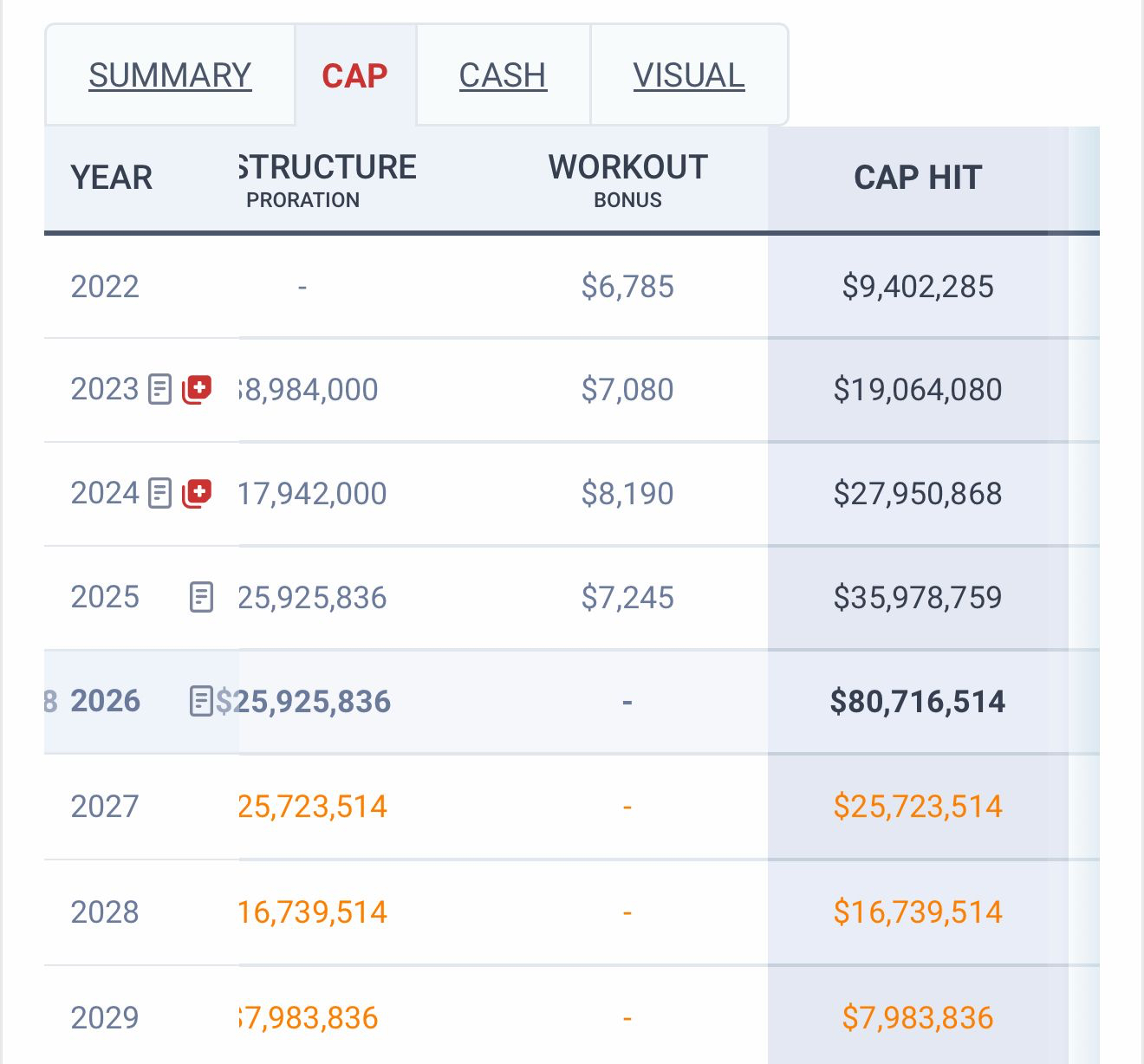Click the CAP HIT column header
This screenshot has height=1064, width=1144.
(917, 178)
